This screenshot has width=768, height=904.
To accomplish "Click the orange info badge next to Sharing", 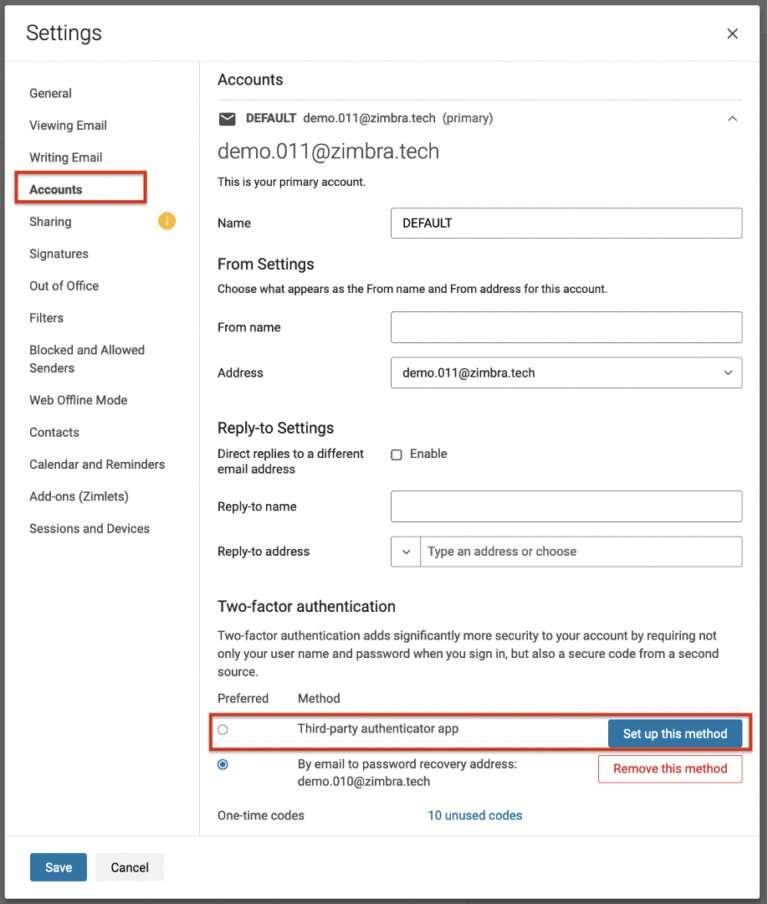I will (166, 221).
